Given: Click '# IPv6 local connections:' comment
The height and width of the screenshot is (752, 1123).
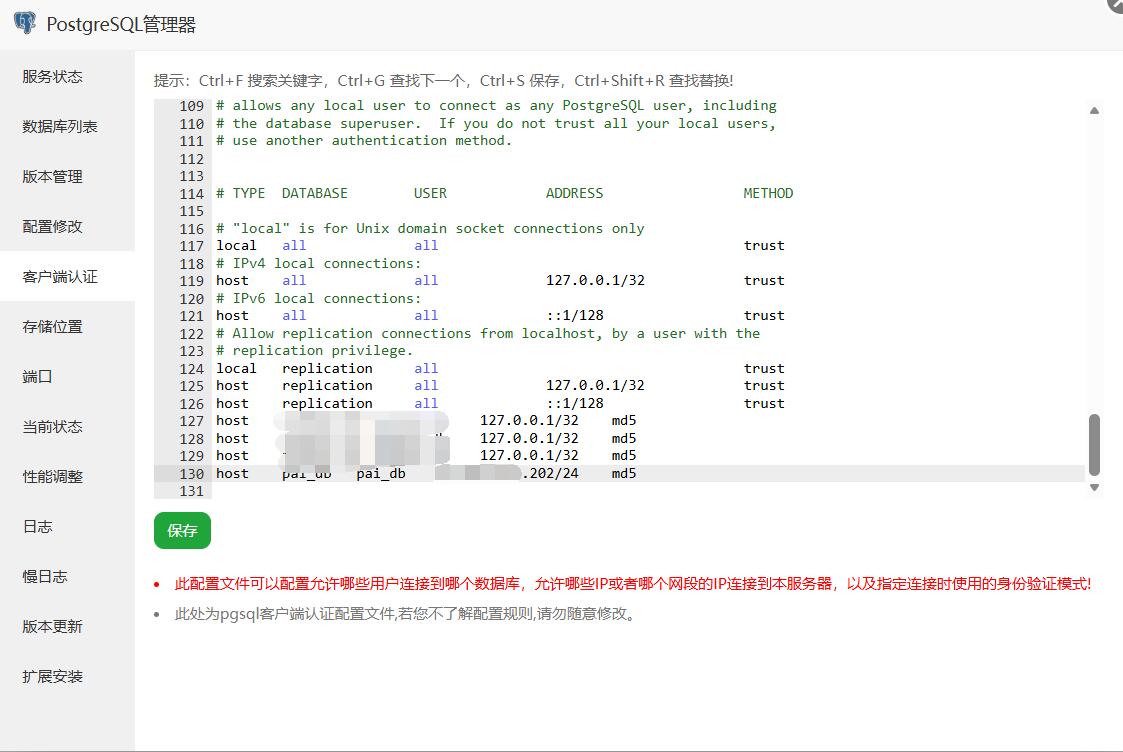Looking at the screenshot, I should click(x=319, y=299).
